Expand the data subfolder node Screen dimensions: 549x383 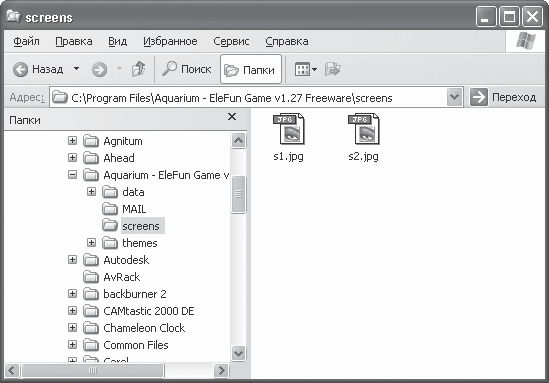click(91, 192)
